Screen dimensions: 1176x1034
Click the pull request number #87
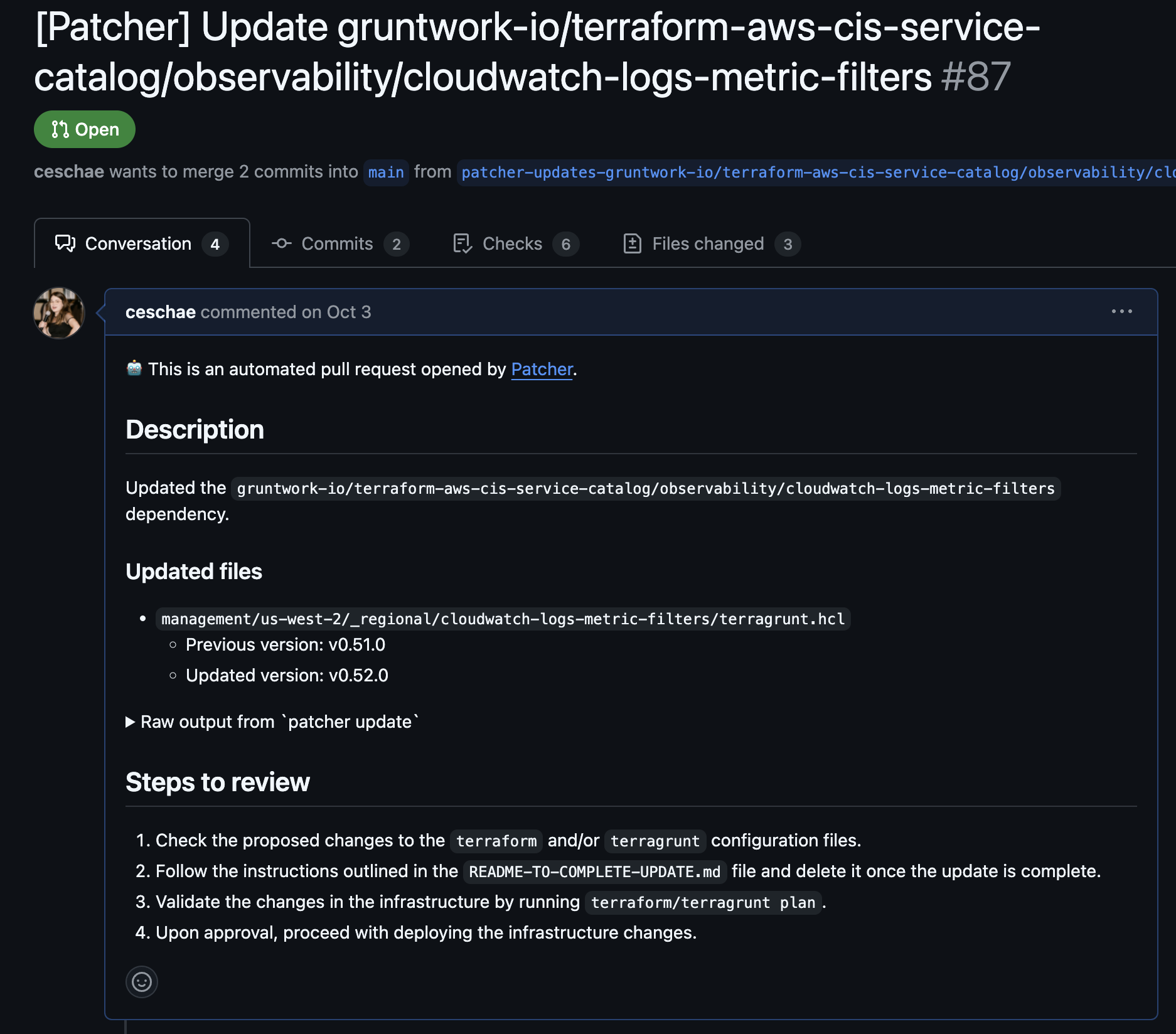(x=976, y=77)
